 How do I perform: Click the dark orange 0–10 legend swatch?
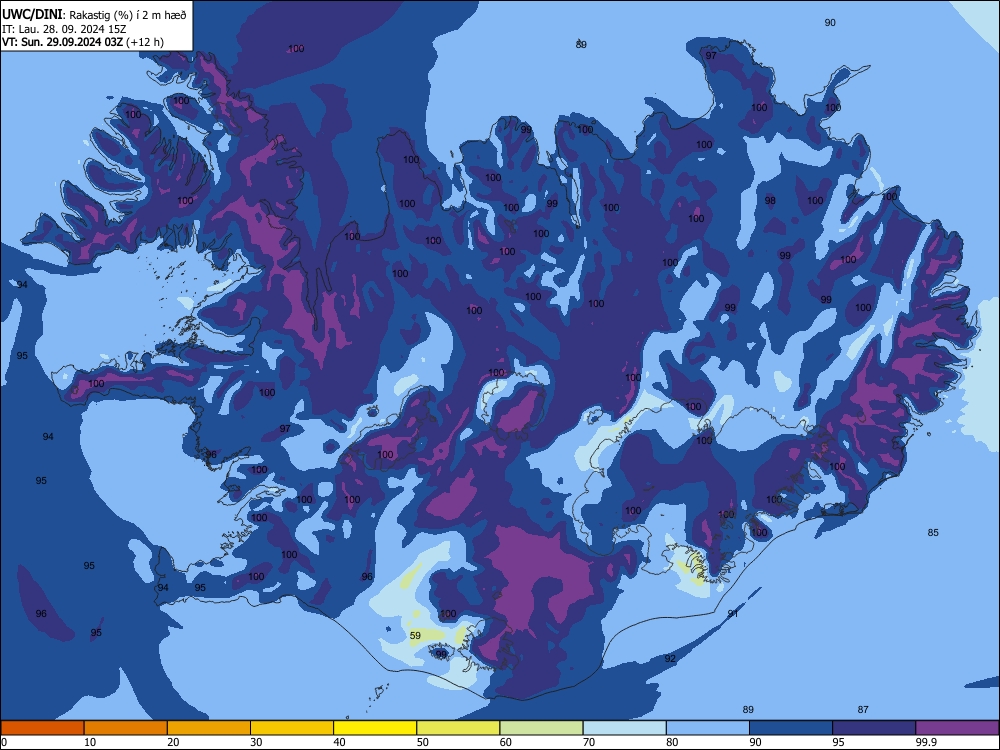[x=42, y=728]
